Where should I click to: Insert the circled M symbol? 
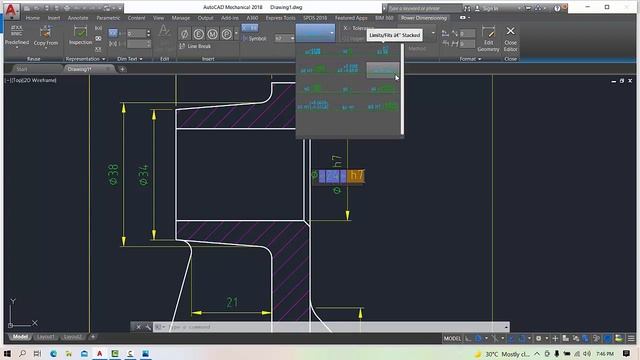coord(212,34)
